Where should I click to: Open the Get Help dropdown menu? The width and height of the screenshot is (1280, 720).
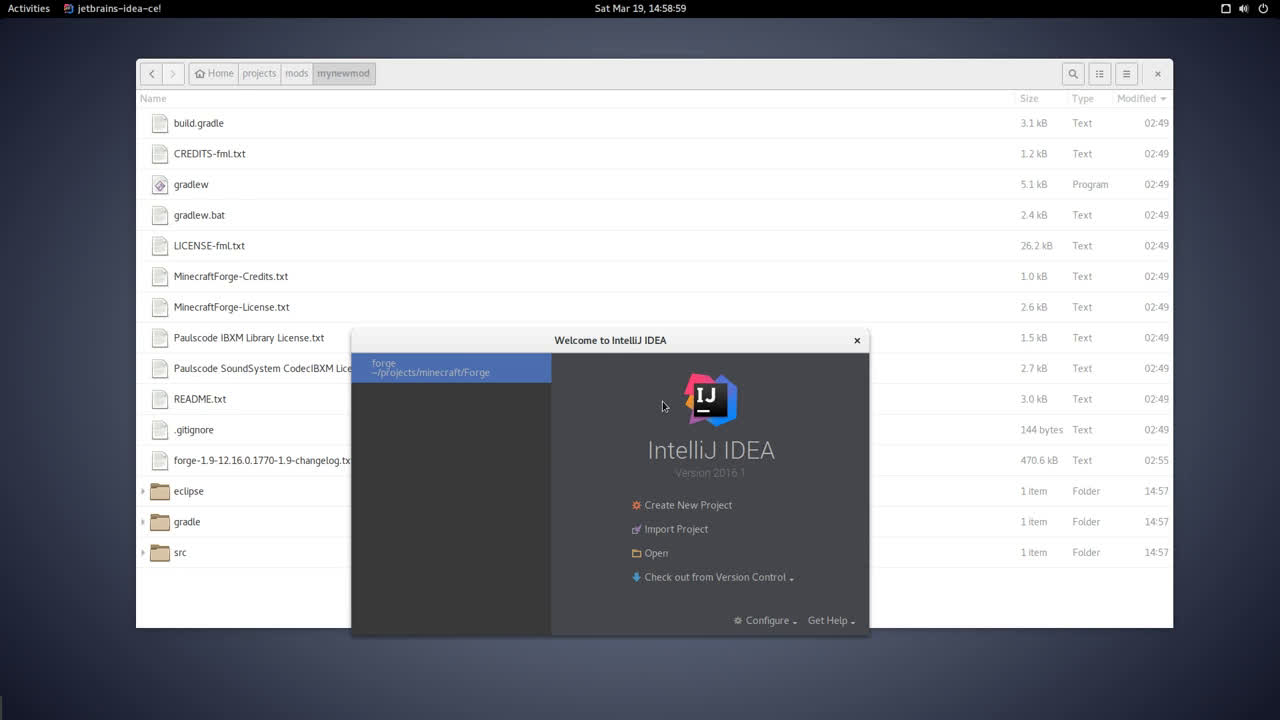[831, 621]
